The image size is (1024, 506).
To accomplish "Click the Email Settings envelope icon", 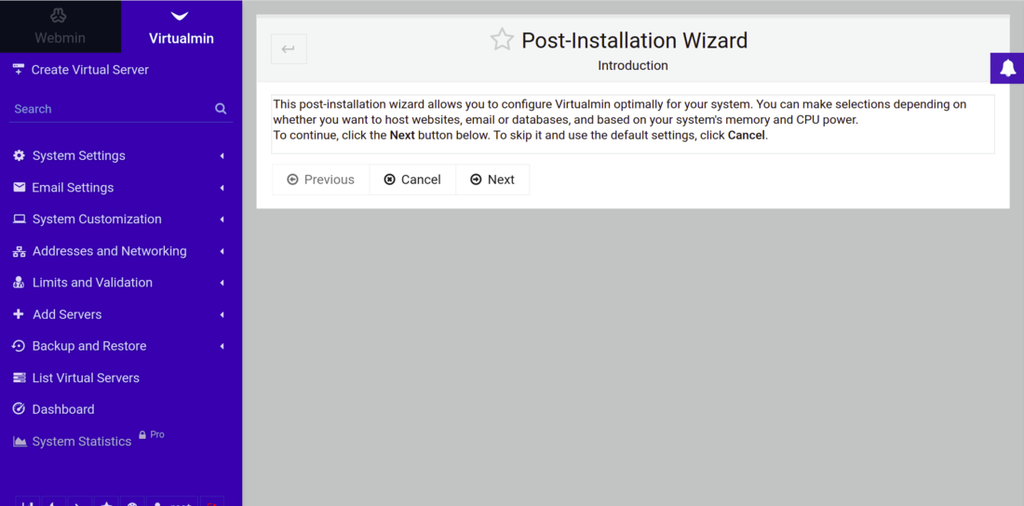I will tap(19, 187).
